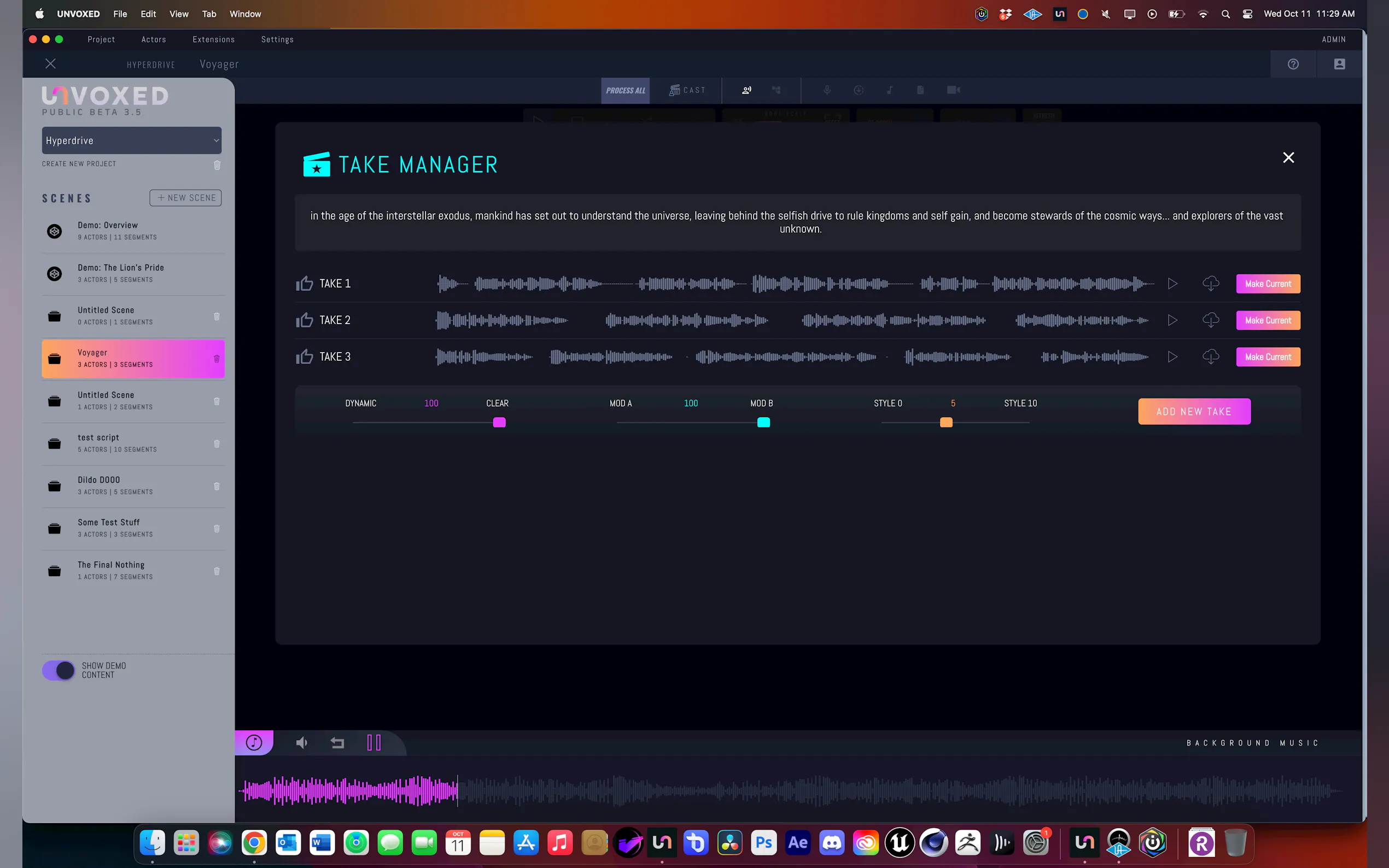Delete the Voyager scene with the trash icon

click(217, 359)
